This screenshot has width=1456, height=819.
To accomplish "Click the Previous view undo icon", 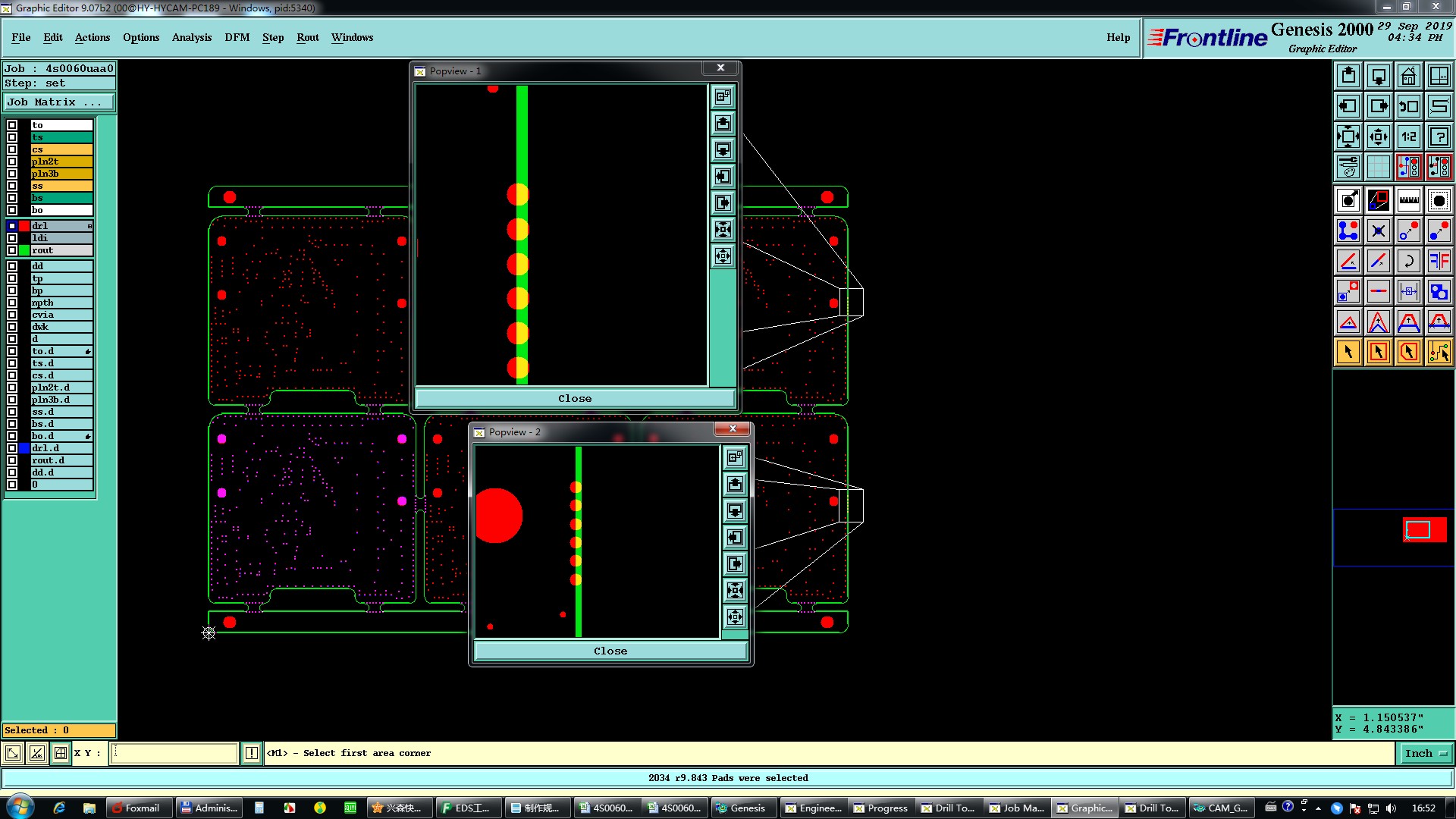I will [x=1409, y=106].
